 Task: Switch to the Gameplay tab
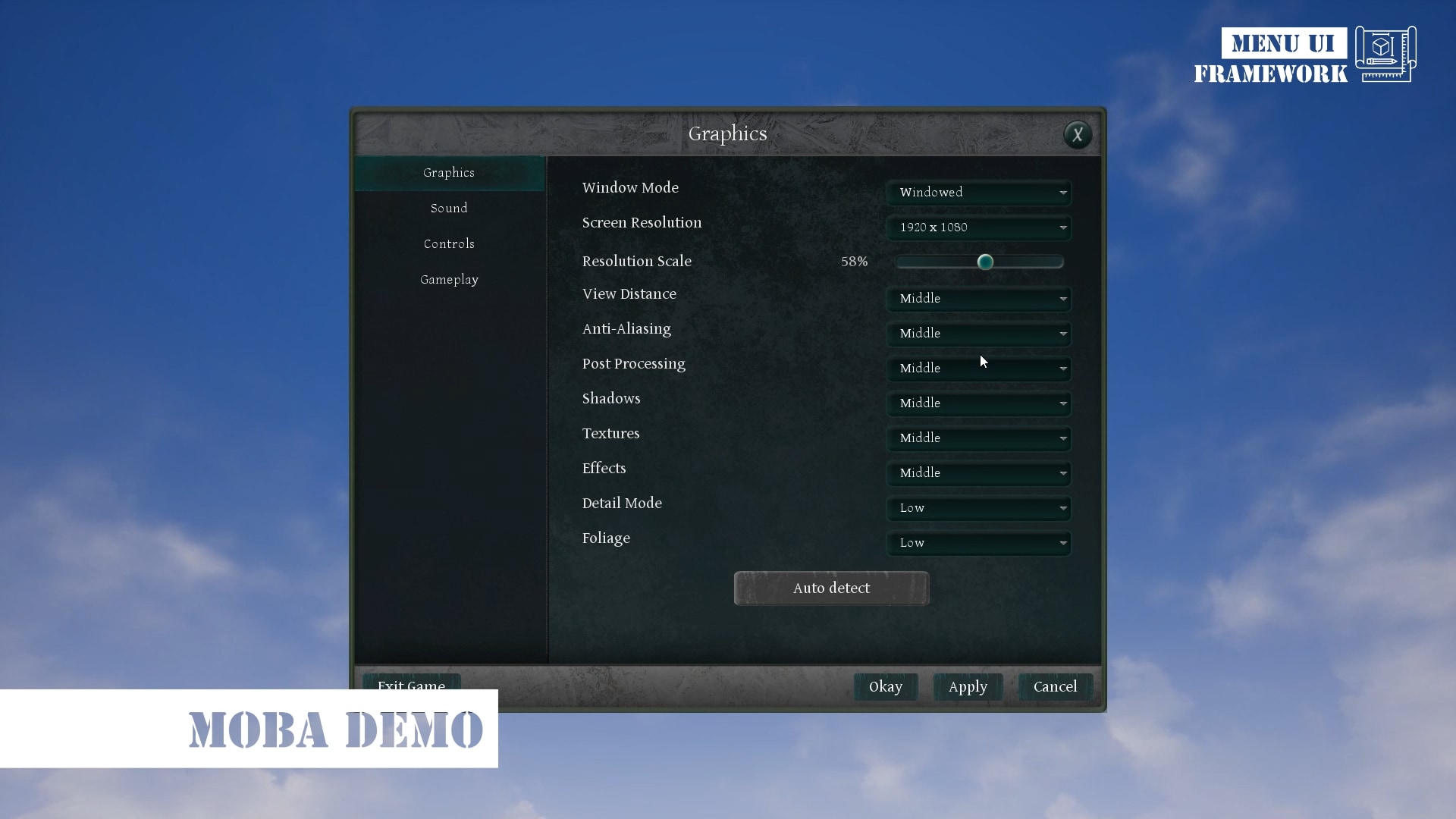click(449, 279)
